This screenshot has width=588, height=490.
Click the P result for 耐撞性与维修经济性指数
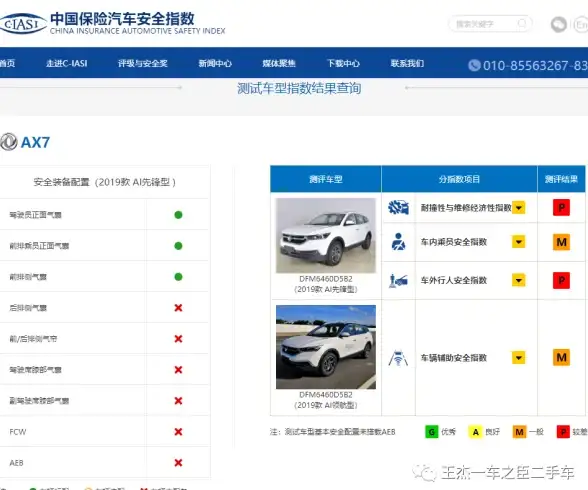(561, 207)
